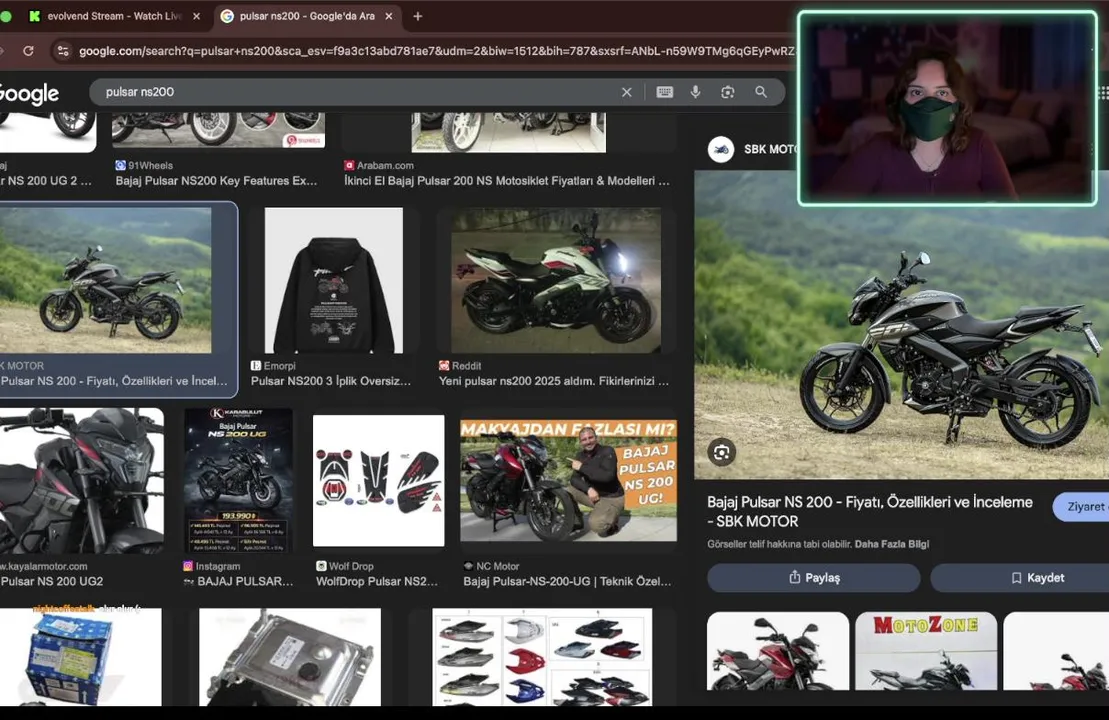Screen dimensions: 1109x720
Task: Click Reddit source favicon
Action: coord(444,366)
